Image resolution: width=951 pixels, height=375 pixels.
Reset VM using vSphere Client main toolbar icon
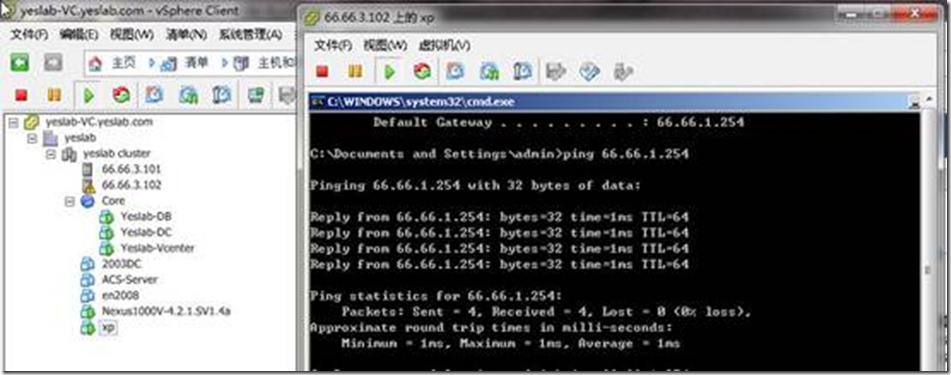coord(121,95)
